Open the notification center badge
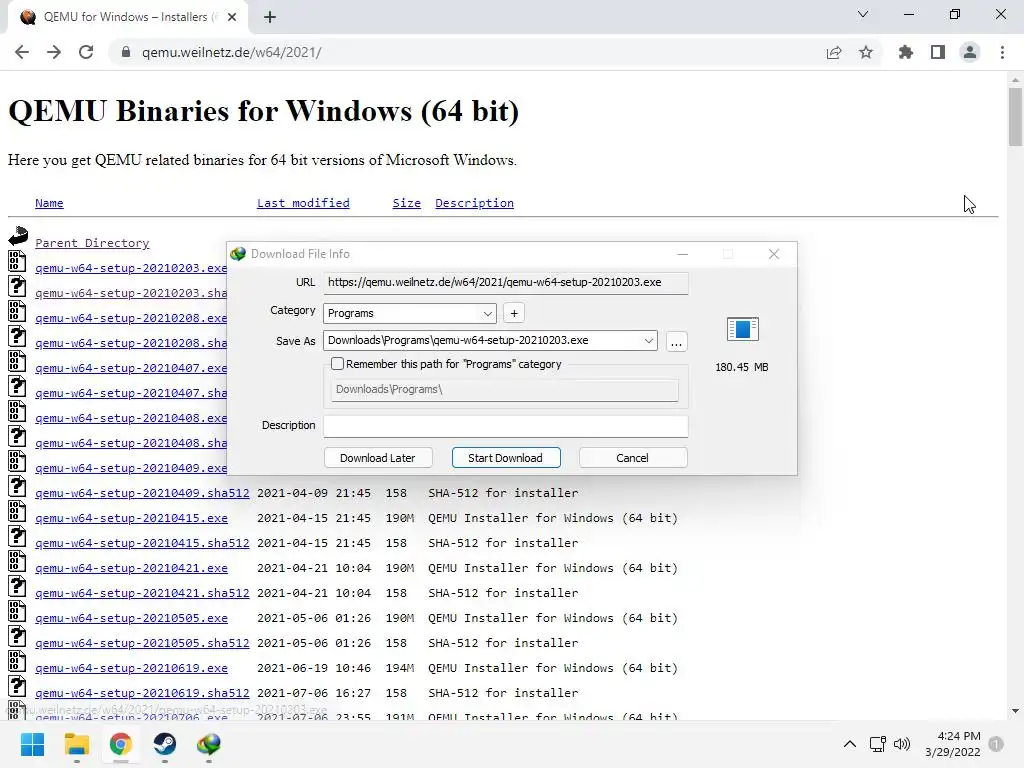Image resolution: width=1024 pixels, height=768 pixels. pos(996,744)
